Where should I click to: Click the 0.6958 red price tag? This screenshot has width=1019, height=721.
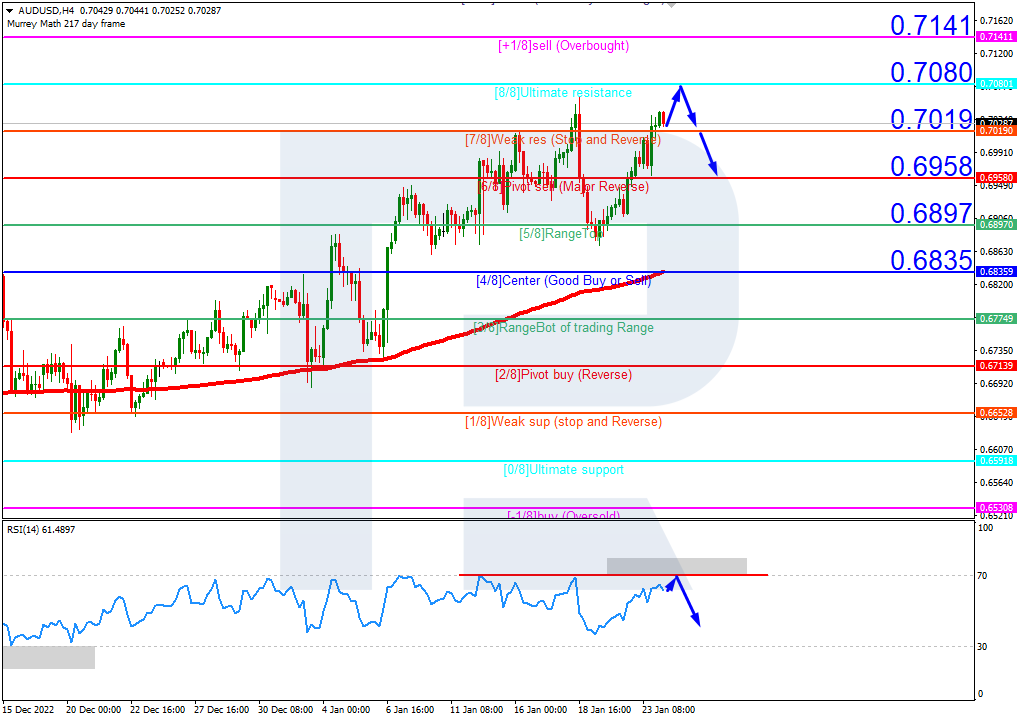pos(995,178)
